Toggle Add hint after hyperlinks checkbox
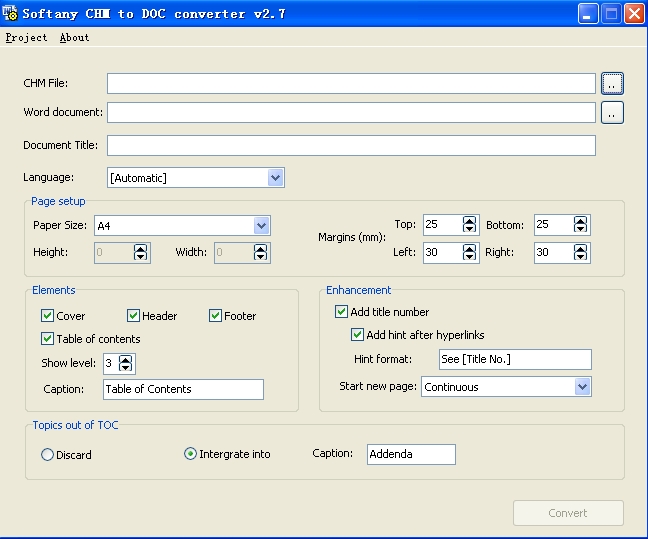The height and width of the screenshot is (539, 648). 357,334
